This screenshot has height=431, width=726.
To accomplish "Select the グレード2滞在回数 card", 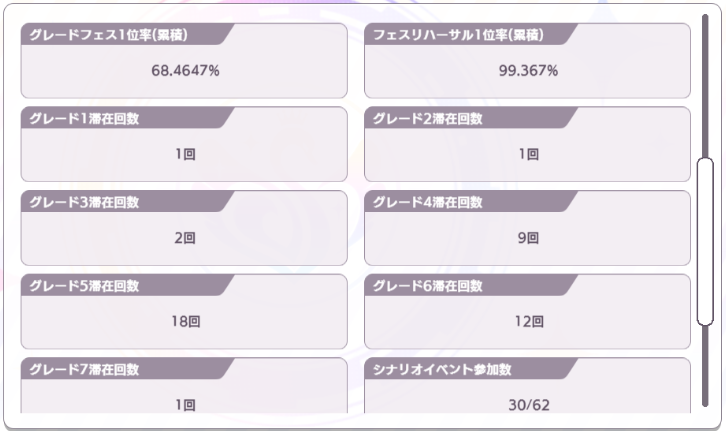I will click(527, 144).
